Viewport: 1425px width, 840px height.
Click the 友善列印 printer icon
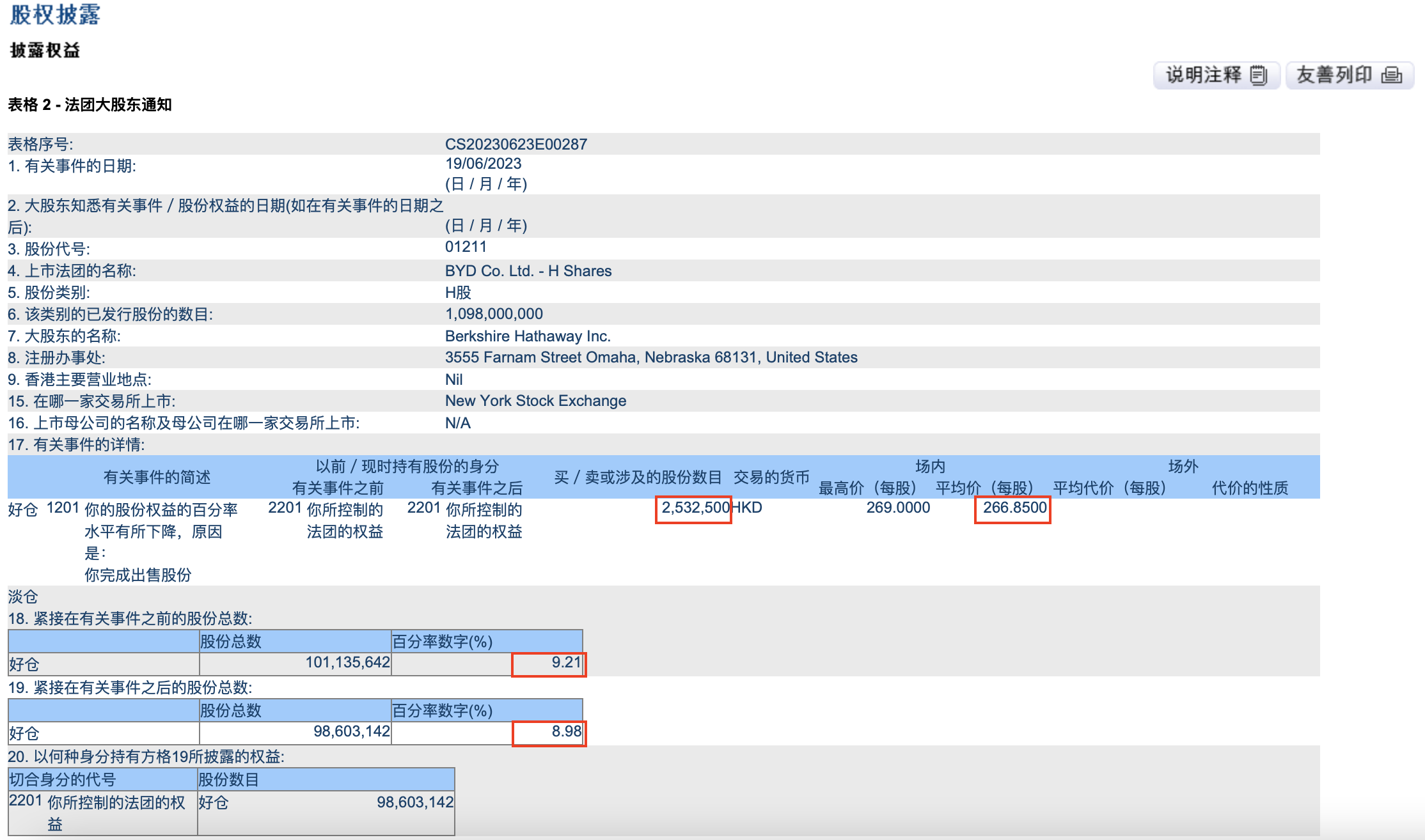coord(1392,75)
